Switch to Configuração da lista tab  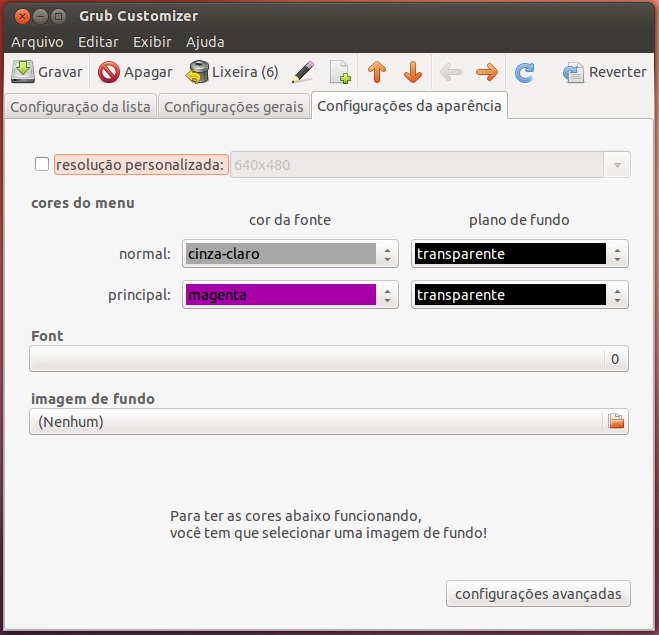pos(80,107)
